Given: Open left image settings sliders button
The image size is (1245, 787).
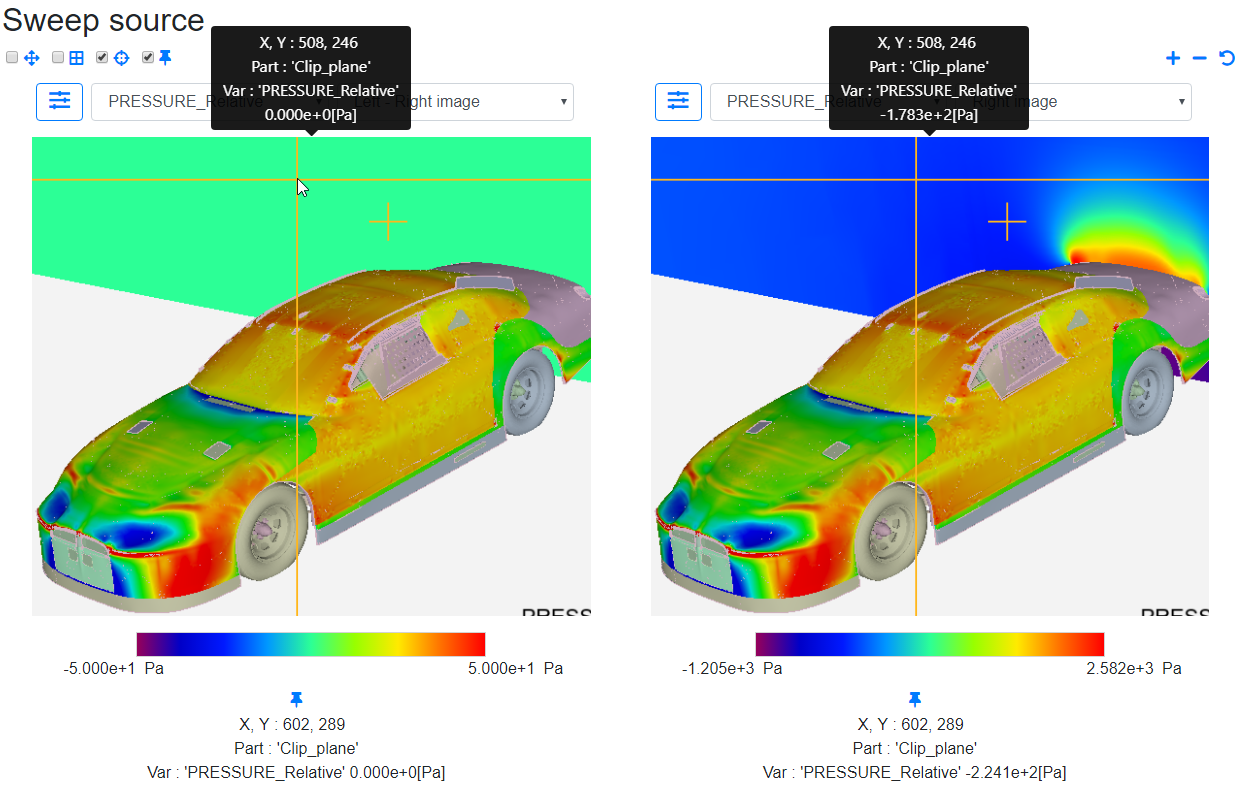Looking at the screenshot, I should point(60,101).
